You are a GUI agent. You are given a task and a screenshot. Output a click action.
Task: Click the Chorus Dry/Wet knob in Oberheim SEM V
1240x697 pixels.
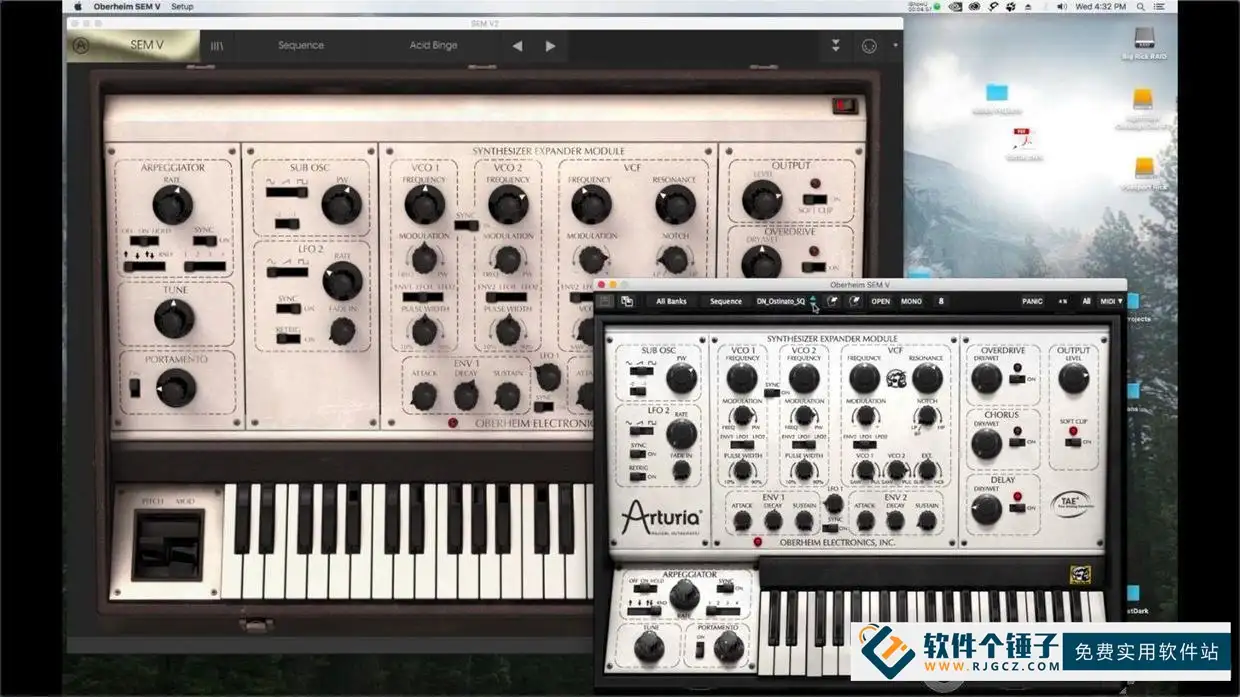986,443
